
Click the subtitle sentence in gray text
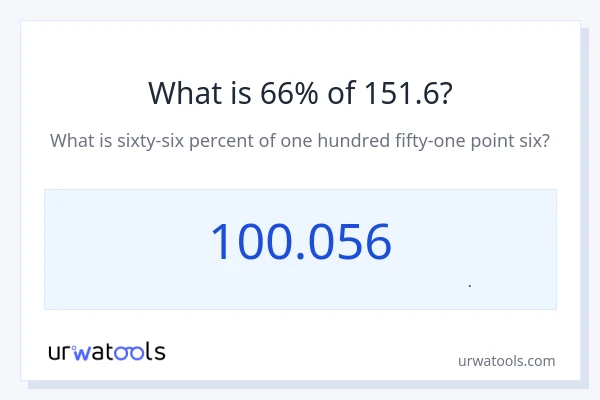point(300,141)
